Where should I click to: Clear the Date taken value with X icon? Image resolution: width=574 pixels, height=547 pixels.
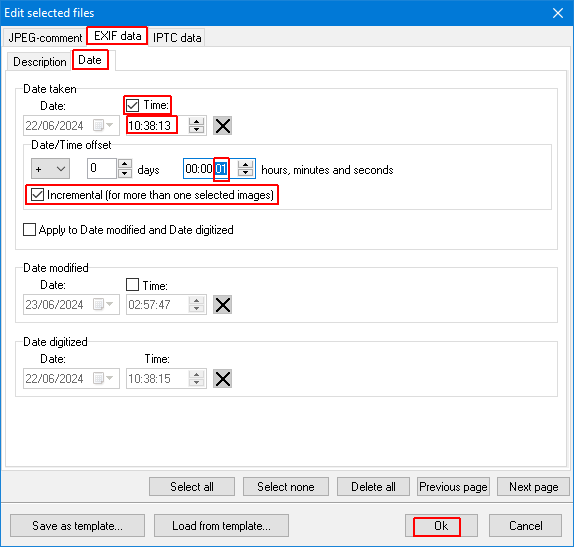(223, 126)
